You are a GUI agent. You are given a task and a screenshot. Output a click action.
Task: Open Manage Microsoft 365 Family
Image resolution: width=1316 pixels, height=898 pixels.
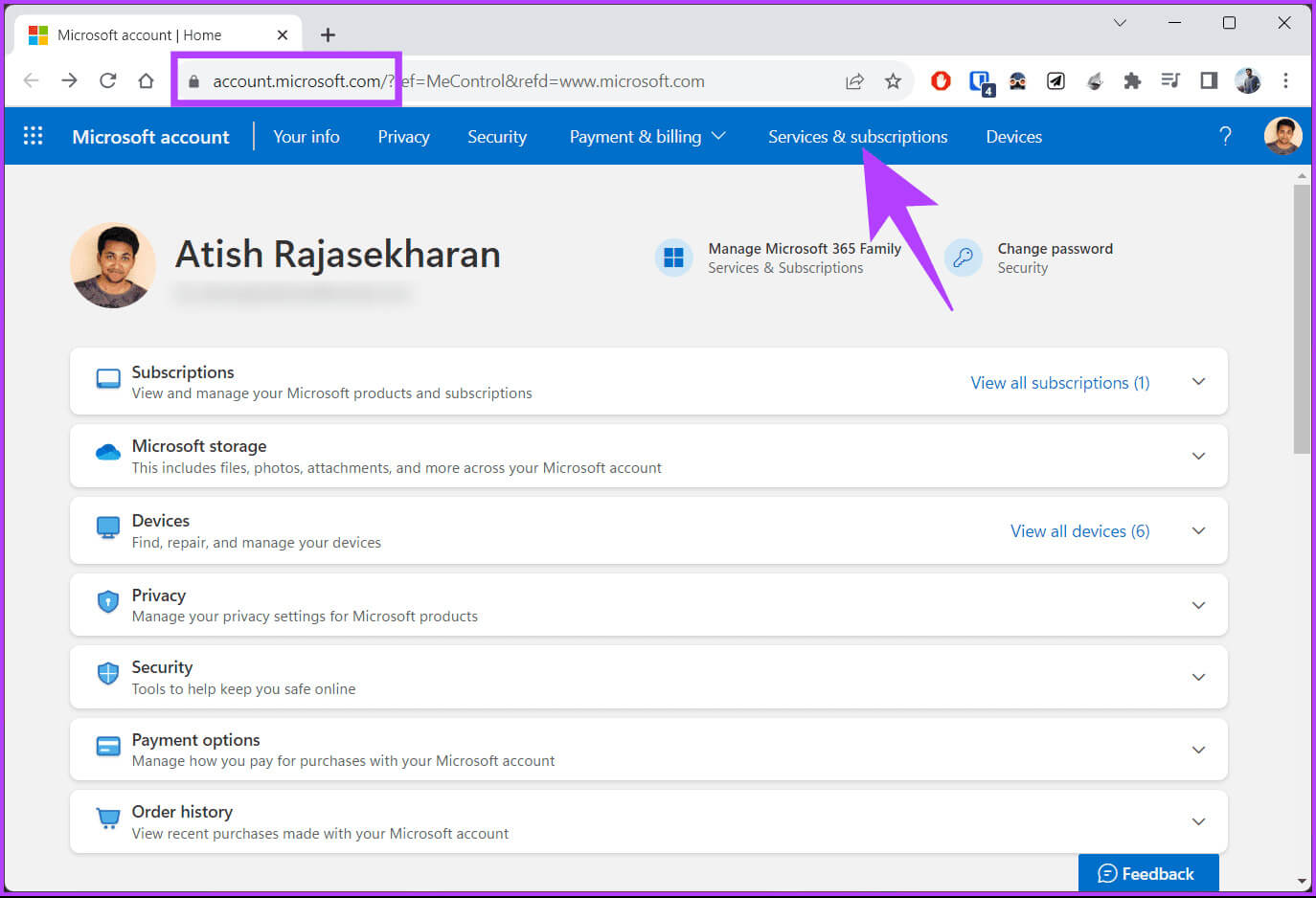pyautogui.click(x=805, y=248)
